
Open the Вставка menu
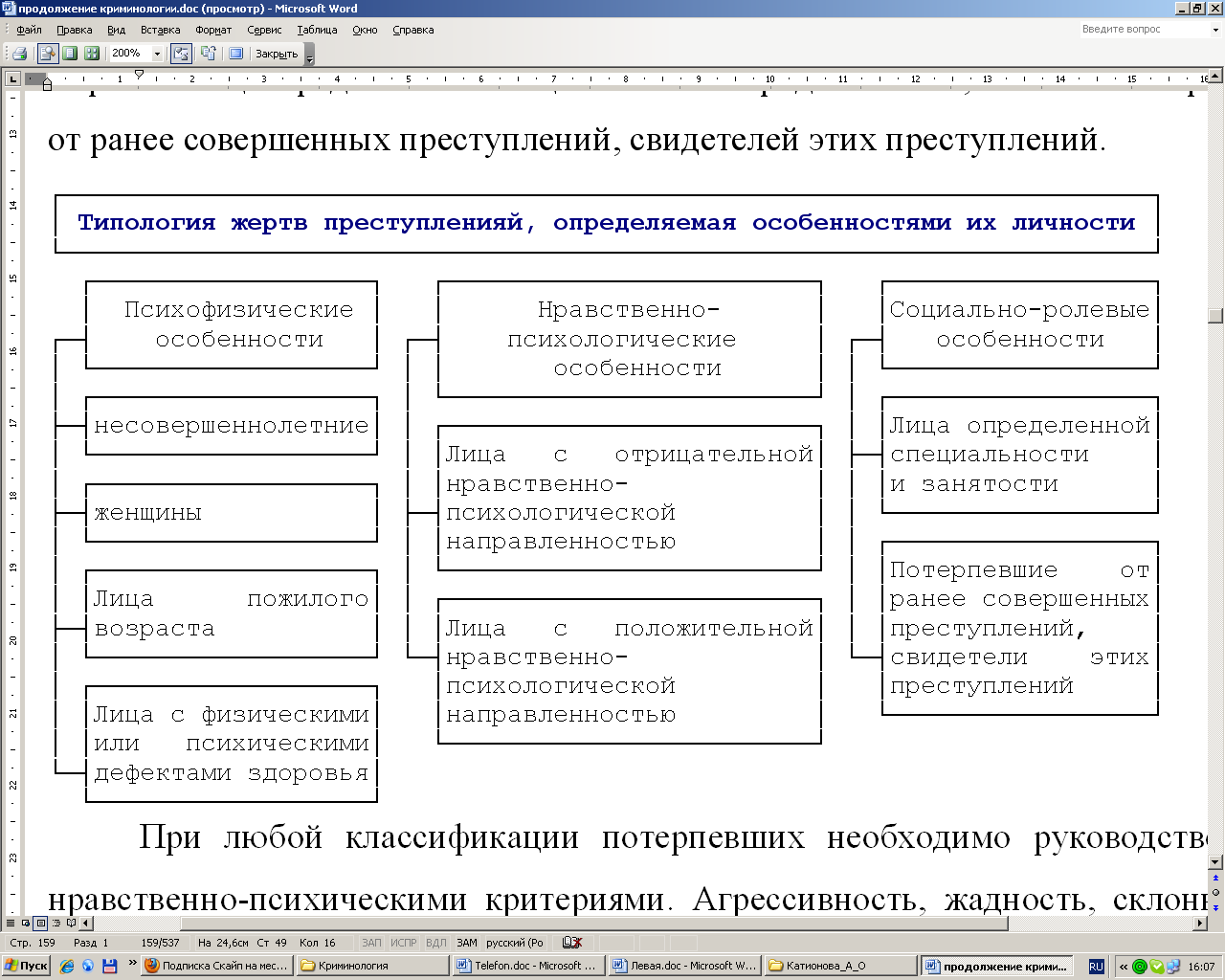point(160,30)
